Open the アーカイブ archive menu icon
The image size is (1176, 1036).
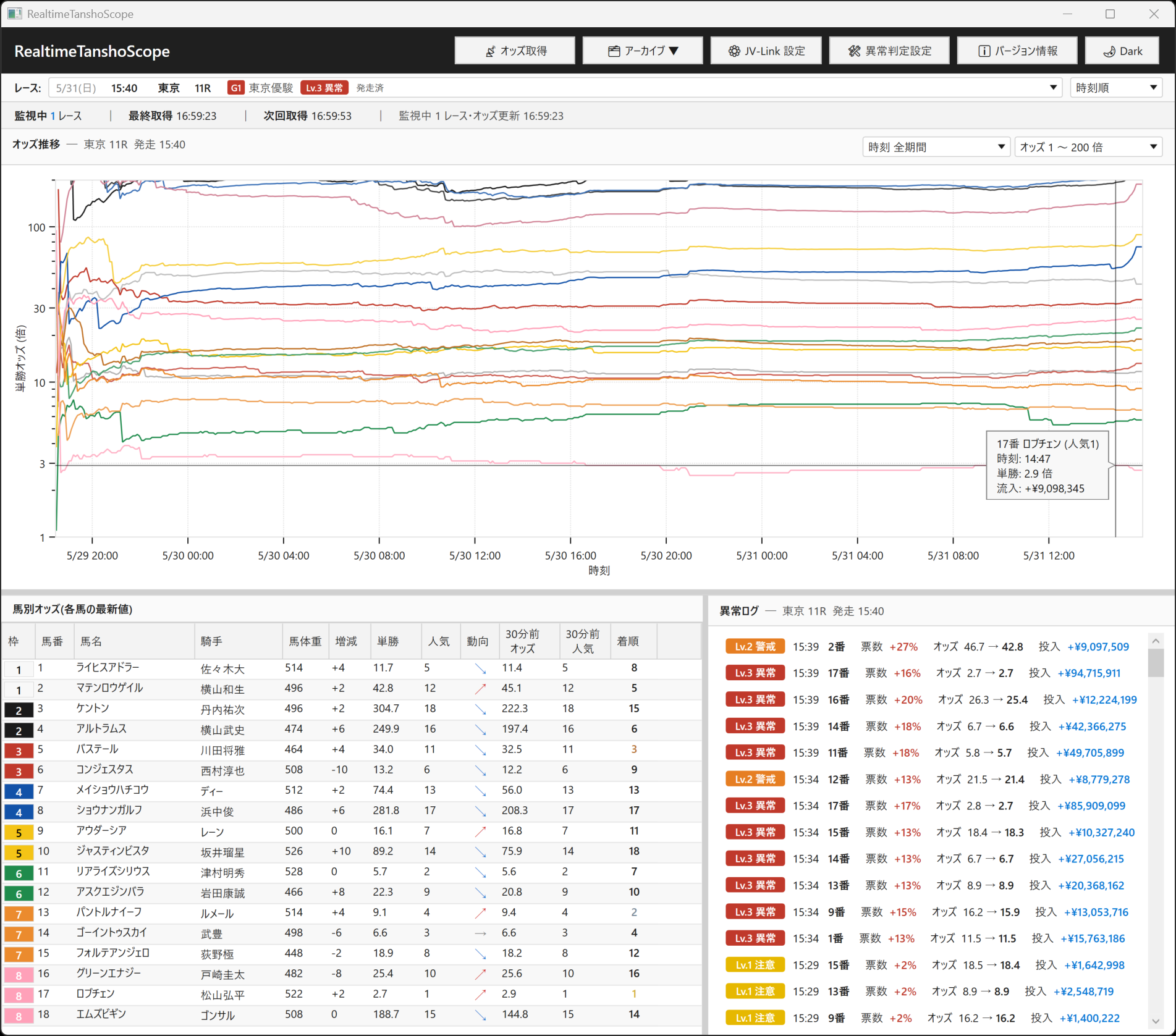(x=614, y=51)
